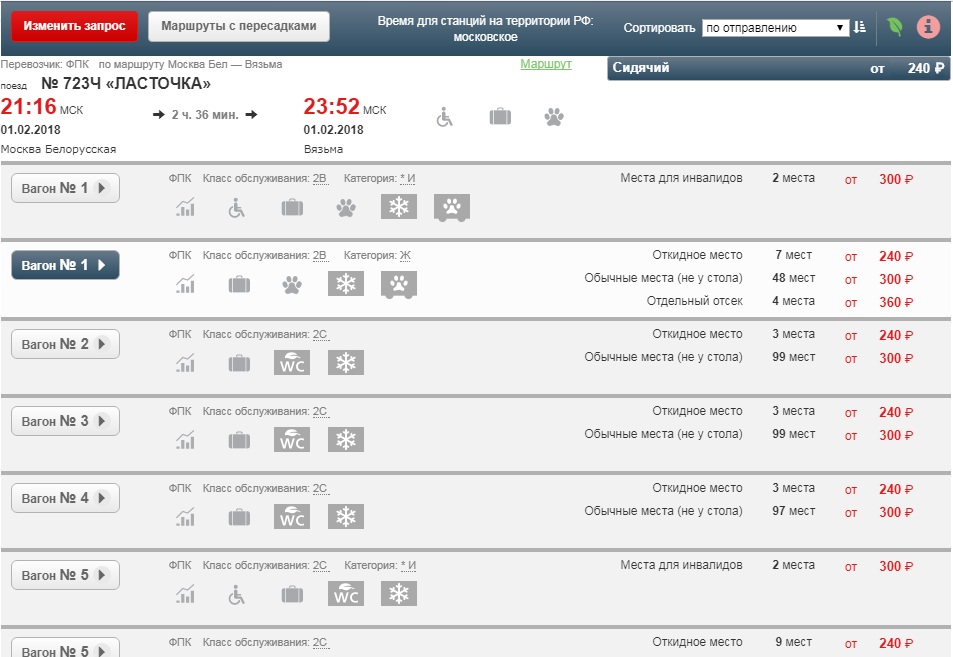Click service class 2С link in Вагон № 3
The height and width of the screenshot is (657, 953).
pos(320,412)
